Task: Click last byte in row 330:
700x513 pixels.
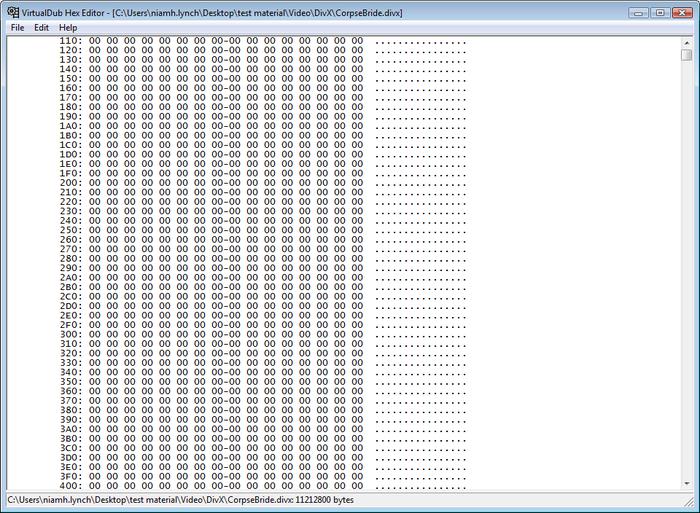Action: pos(357,363)
